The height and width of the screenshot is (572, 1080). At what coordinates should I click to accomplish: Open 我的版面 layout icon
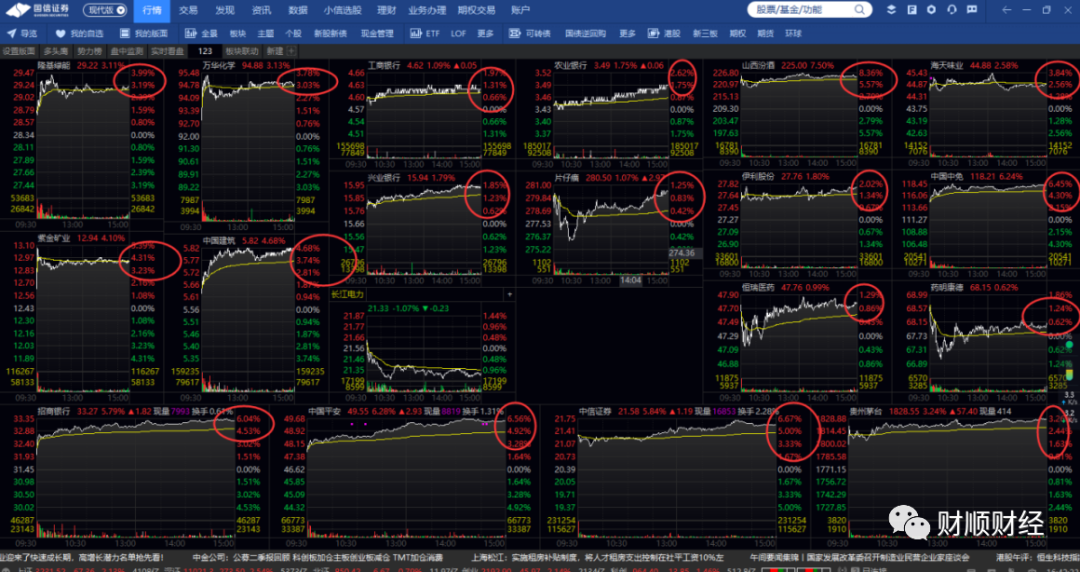[x=125, y=33]
